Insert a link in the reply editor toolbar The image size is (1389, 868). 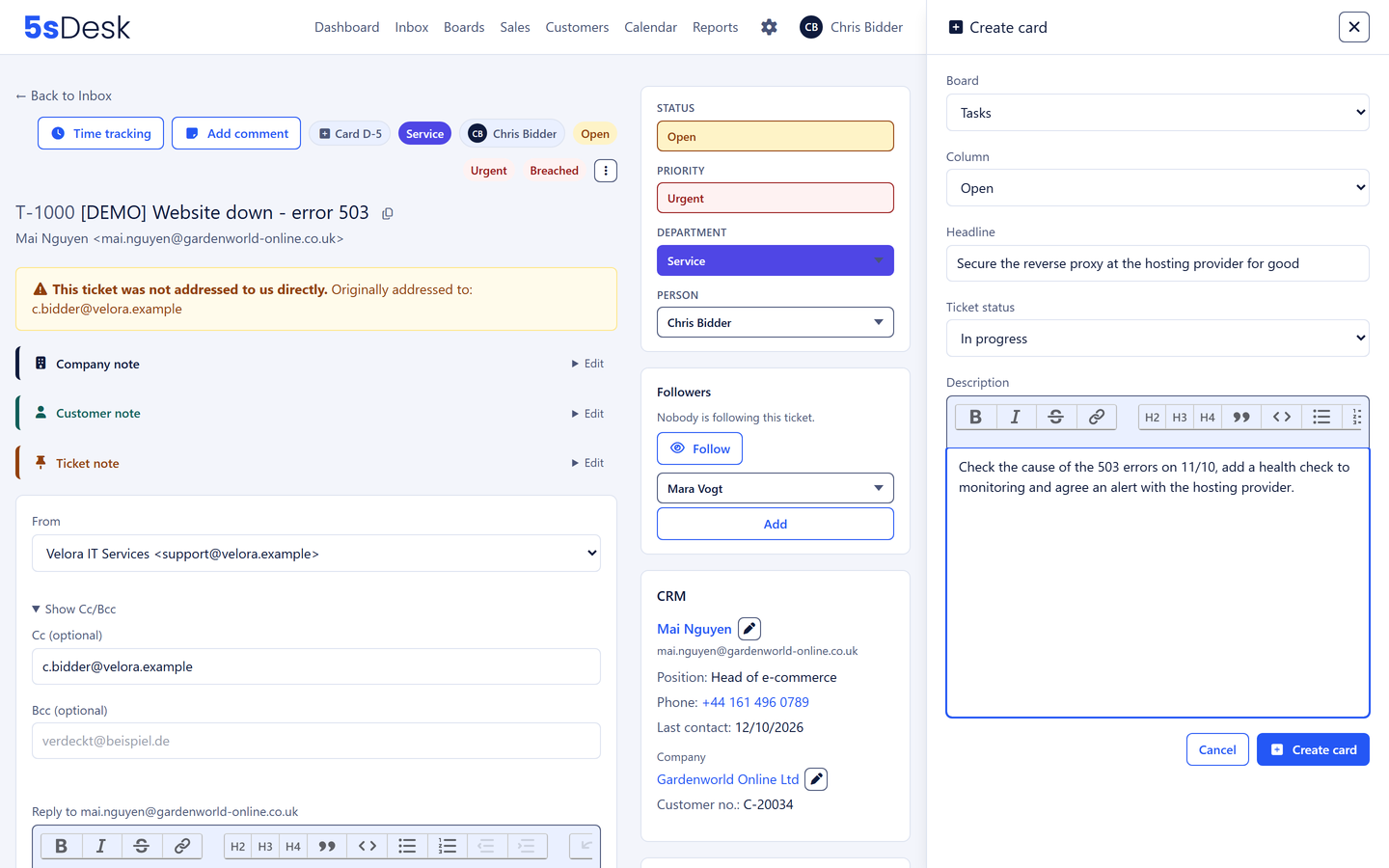pos(182,846)
